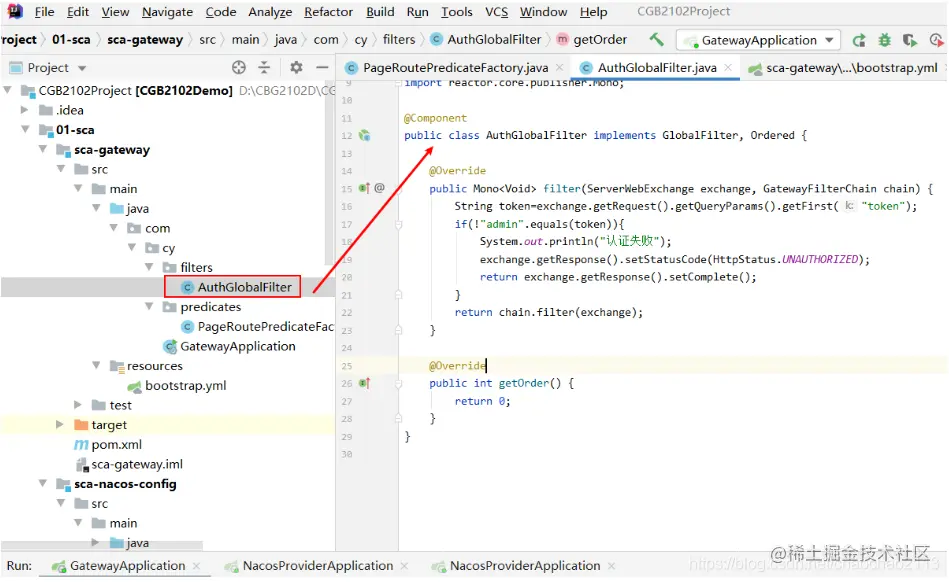Collapse the 01-sca module
The width and height of the screenshot is (949, 582).
point(25,129)
